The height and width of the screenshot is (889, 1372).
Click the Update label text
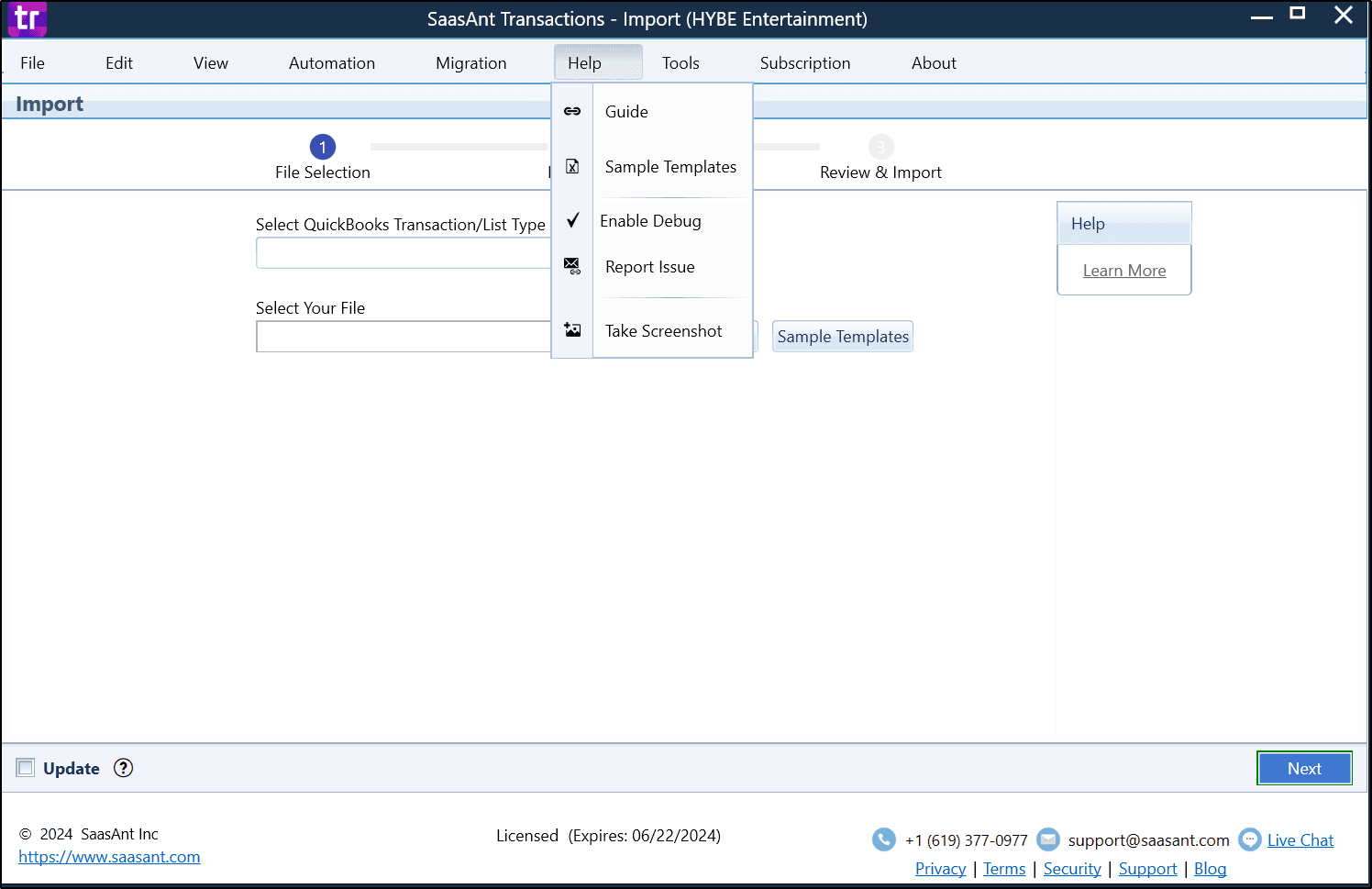(72, 769)
